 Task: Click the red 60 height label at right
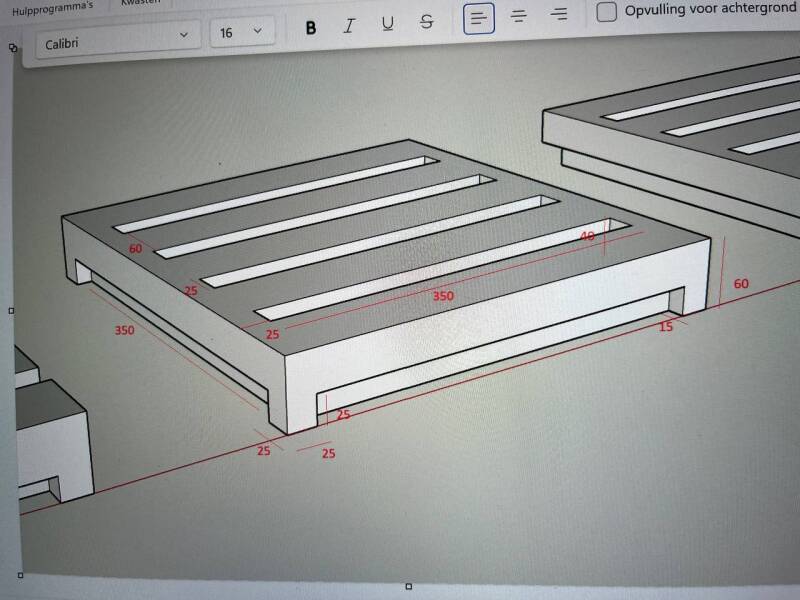coord(741,284)
